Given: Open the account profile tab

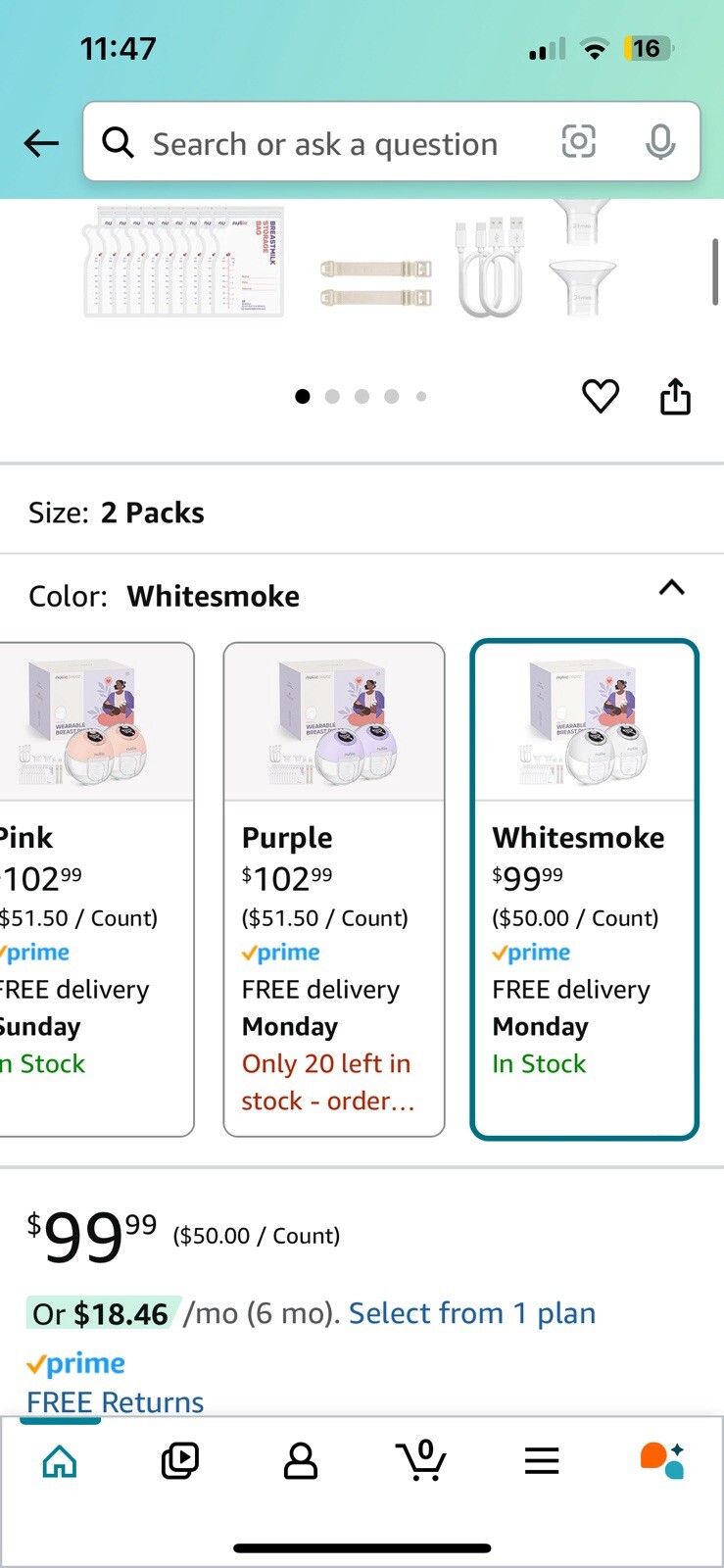Looking at the screenshot, I should (301, 1461).
